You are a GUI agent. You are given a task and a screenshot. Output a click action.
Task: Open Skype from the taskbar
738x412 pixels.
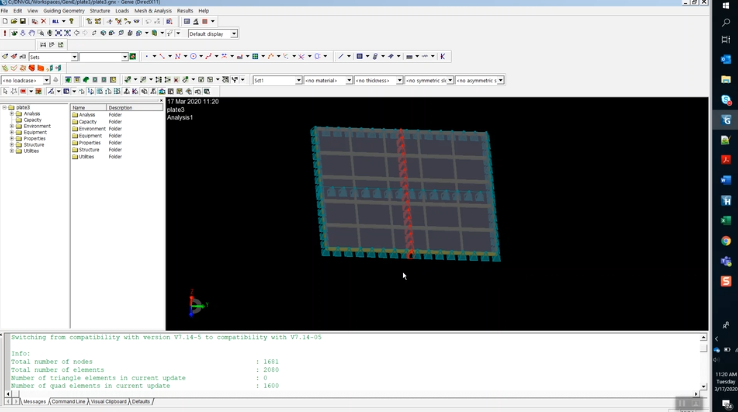(726, 100)
